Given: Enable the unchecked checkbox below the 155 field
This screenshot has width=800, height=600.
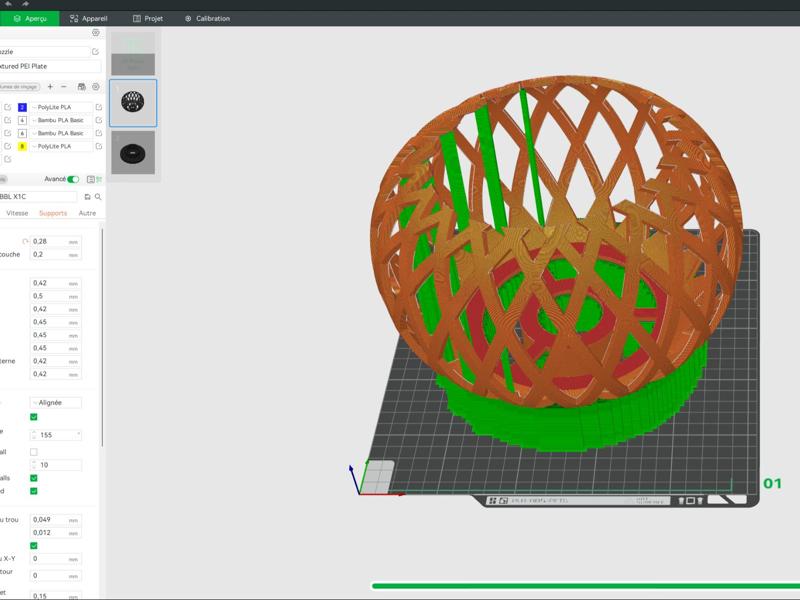Looking at the screenshot, I should point(34,452).
